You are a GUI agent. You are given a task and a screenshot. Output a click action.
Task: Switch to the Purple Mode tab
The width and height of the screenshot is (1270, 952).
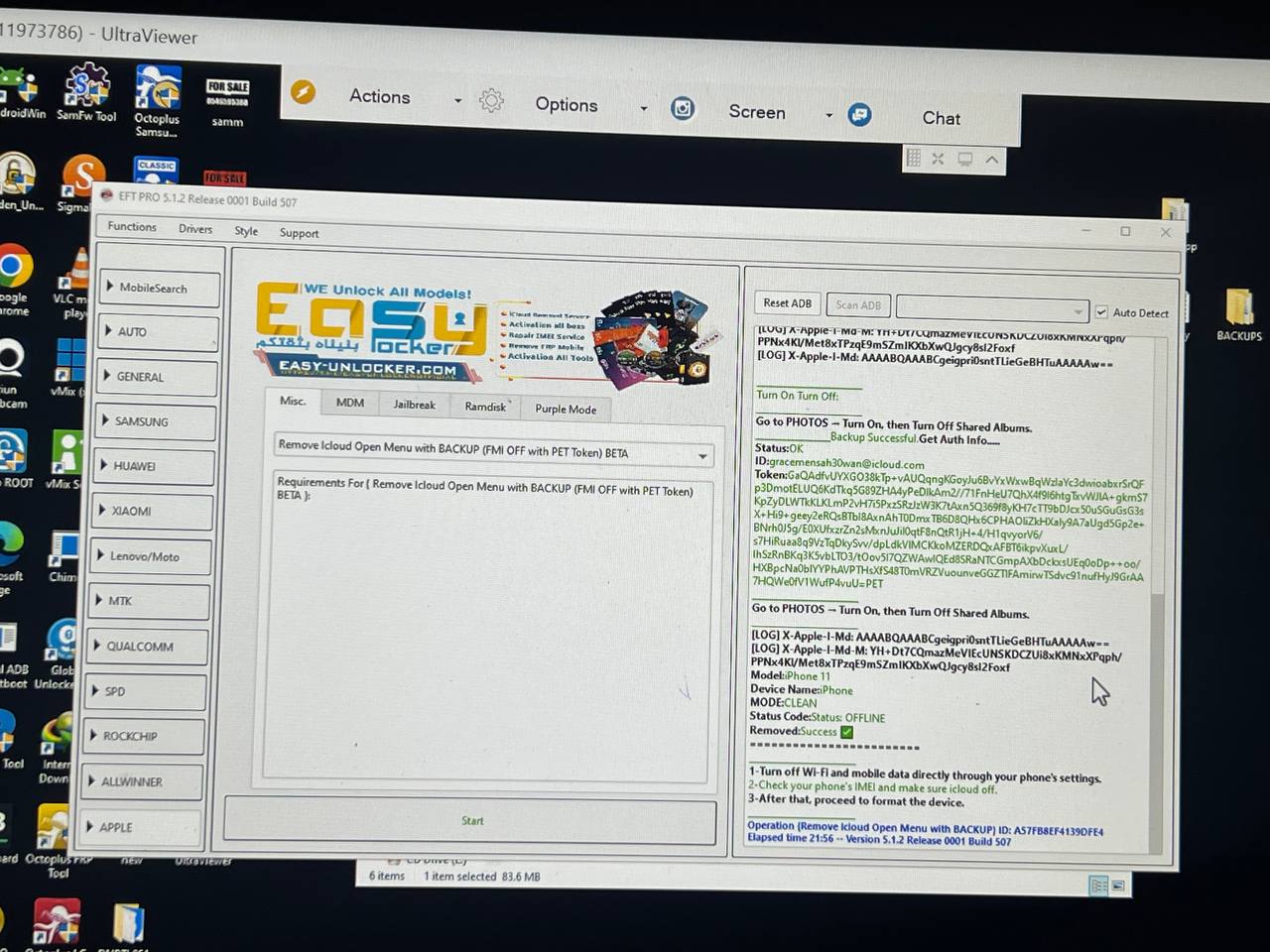pos(566,409)
